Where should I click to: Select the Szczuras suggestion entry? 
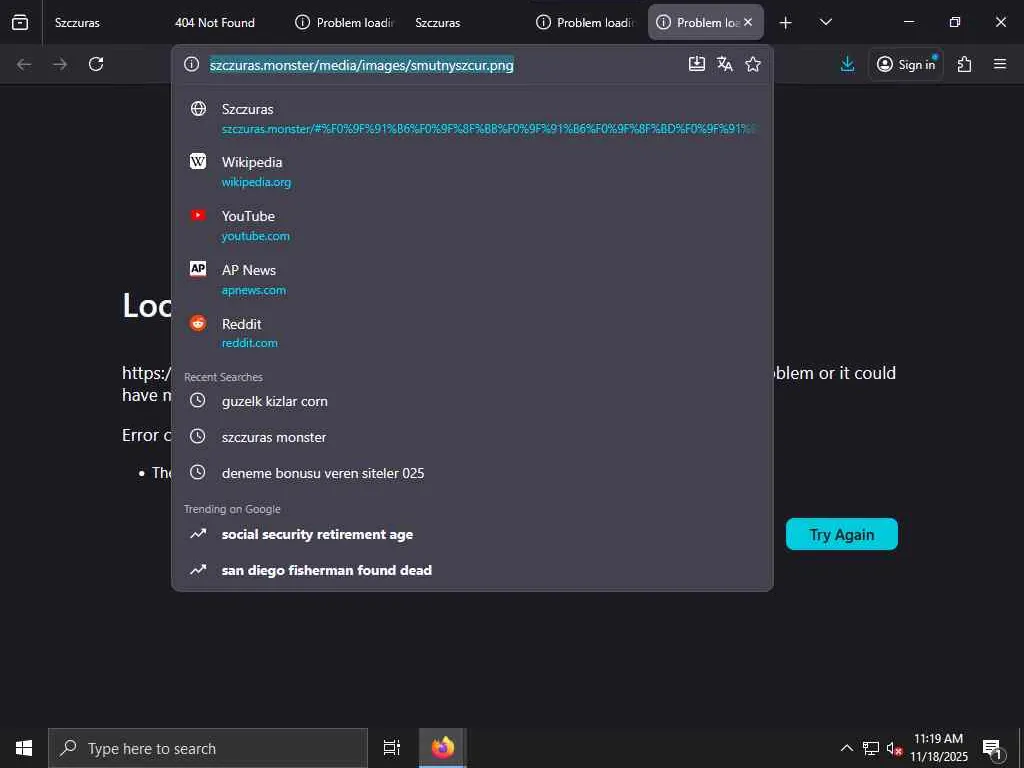(472, 118)
